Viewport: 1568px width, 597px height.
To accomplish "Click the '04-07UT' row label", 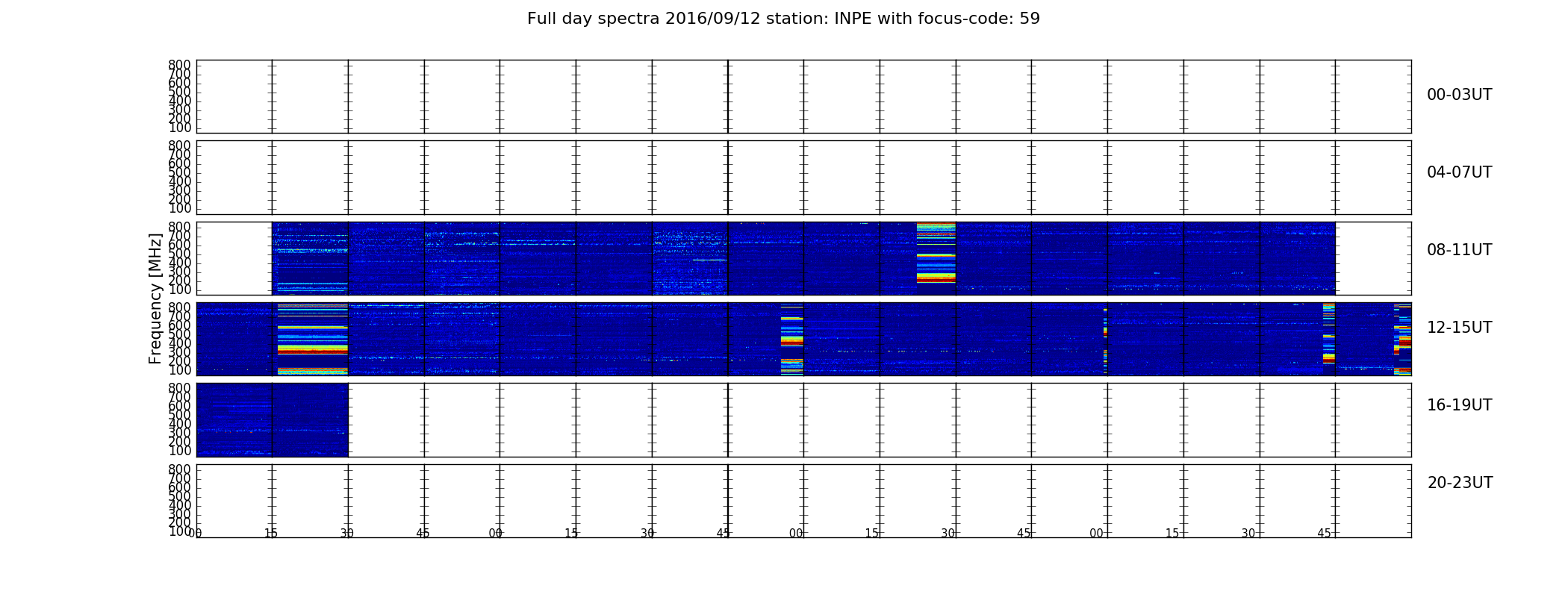I will point(1459,172).
